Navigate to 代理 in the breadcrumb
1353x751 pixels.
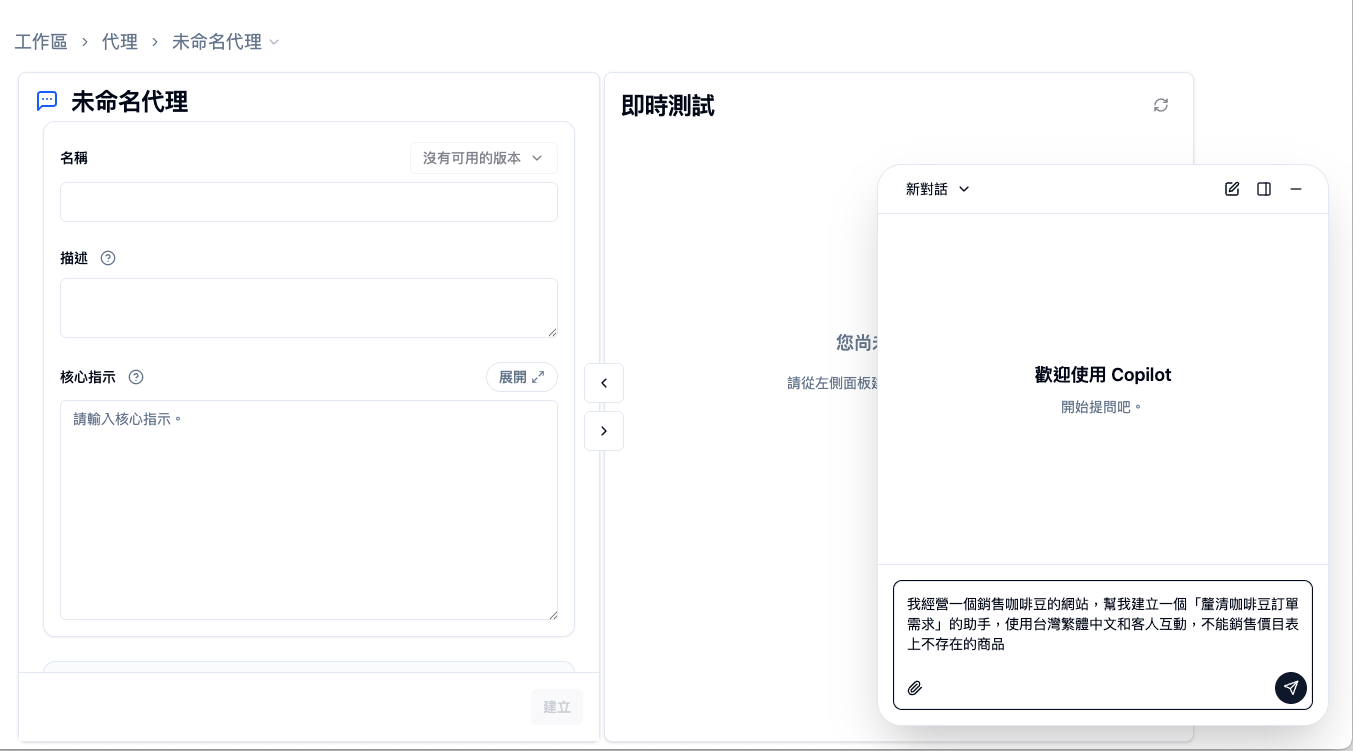120,42
